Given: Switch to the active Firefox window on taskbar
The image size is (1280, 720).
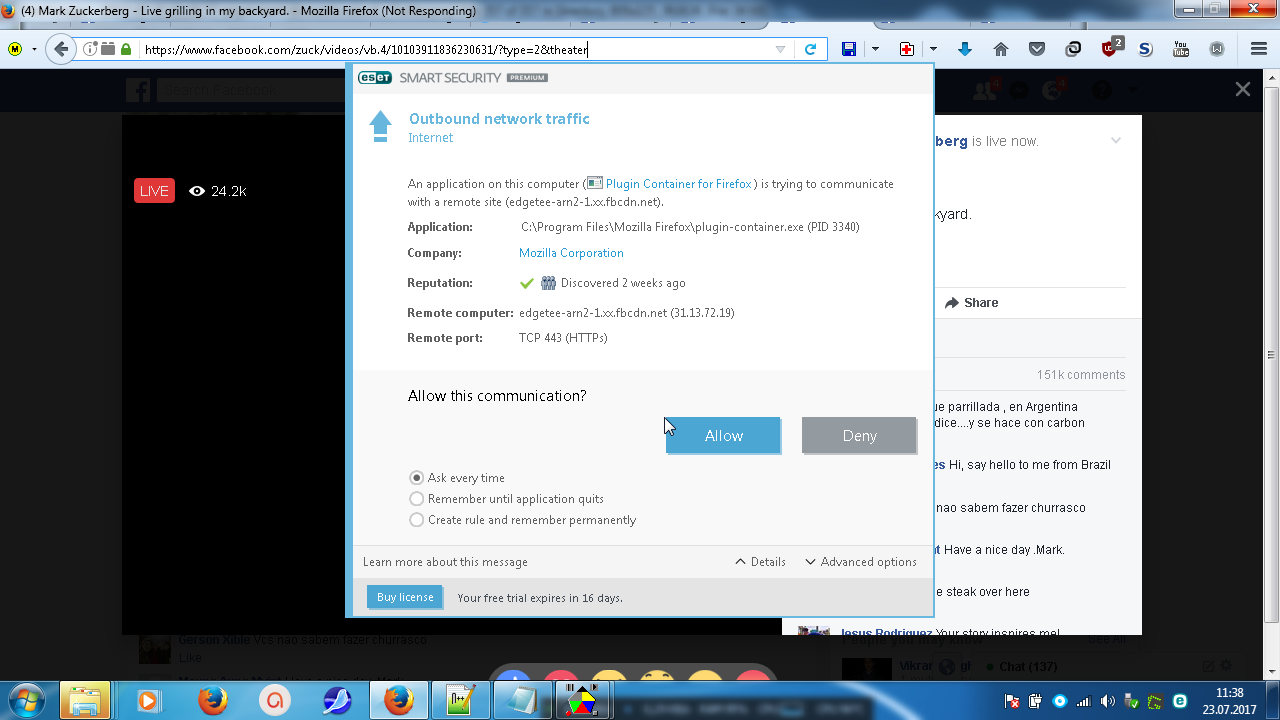Looking at the screenshot, I should (x=399, y=701).
